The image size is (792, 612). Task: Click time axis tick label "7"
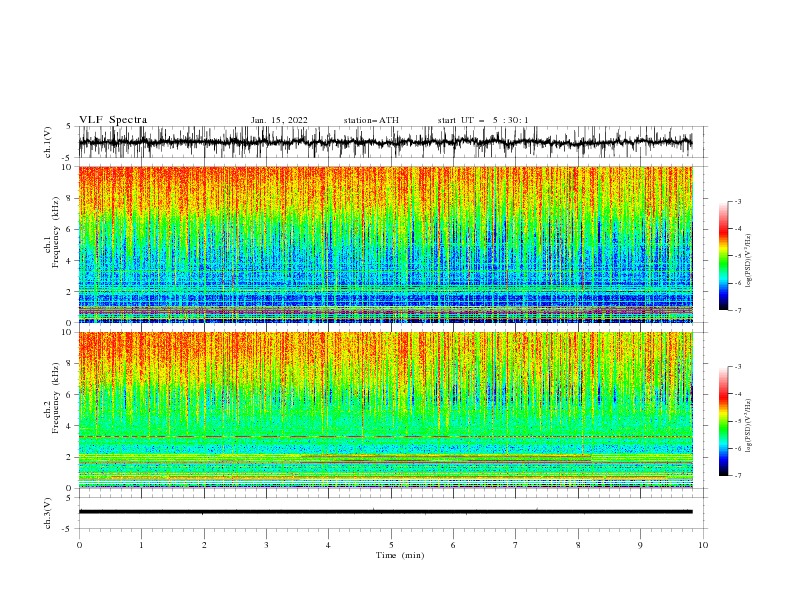coord(516,545)
